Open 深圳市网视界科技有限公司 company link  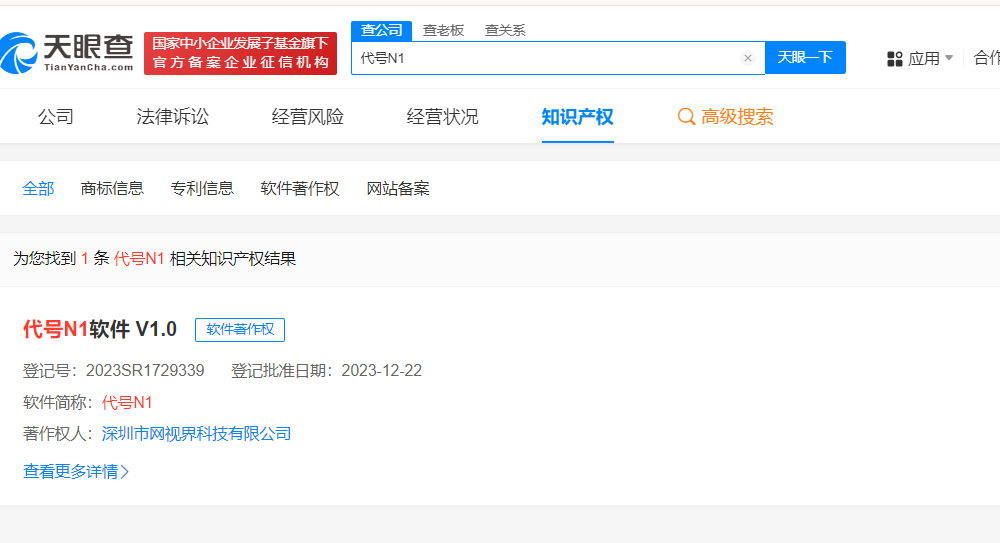click(x=196, y=434)
